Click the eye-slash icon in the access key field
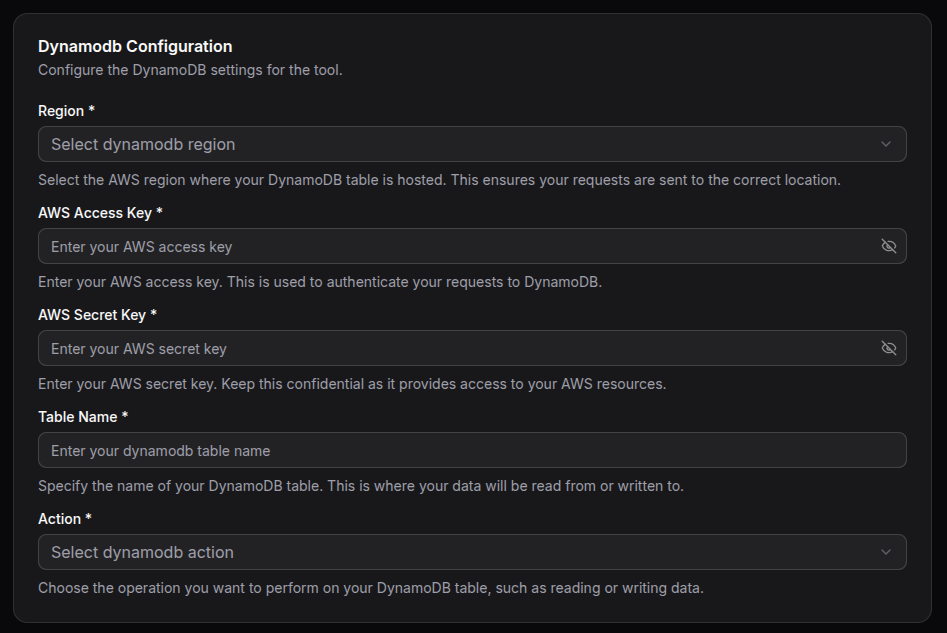Image resolution: width=947 pixels, height=633 pixels. (x=889, y=245)
